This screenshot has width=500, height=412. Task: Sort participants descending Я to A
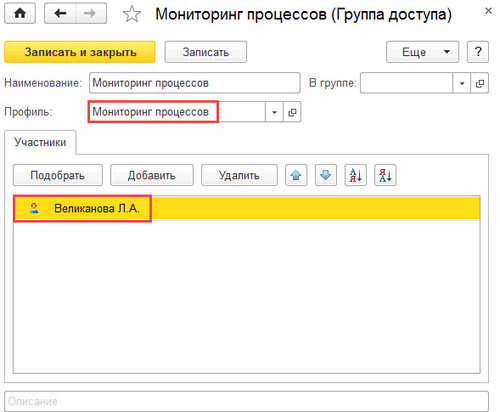click(x=385, y=175)
